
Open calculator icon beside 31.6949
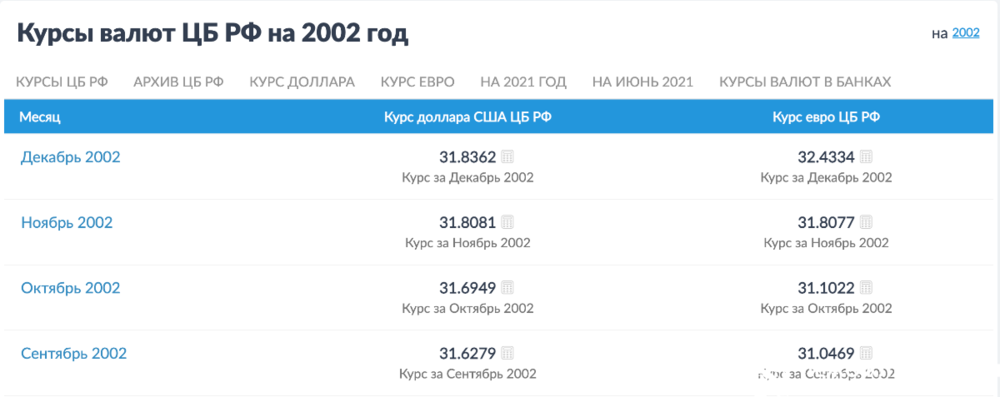pos(508,288)
